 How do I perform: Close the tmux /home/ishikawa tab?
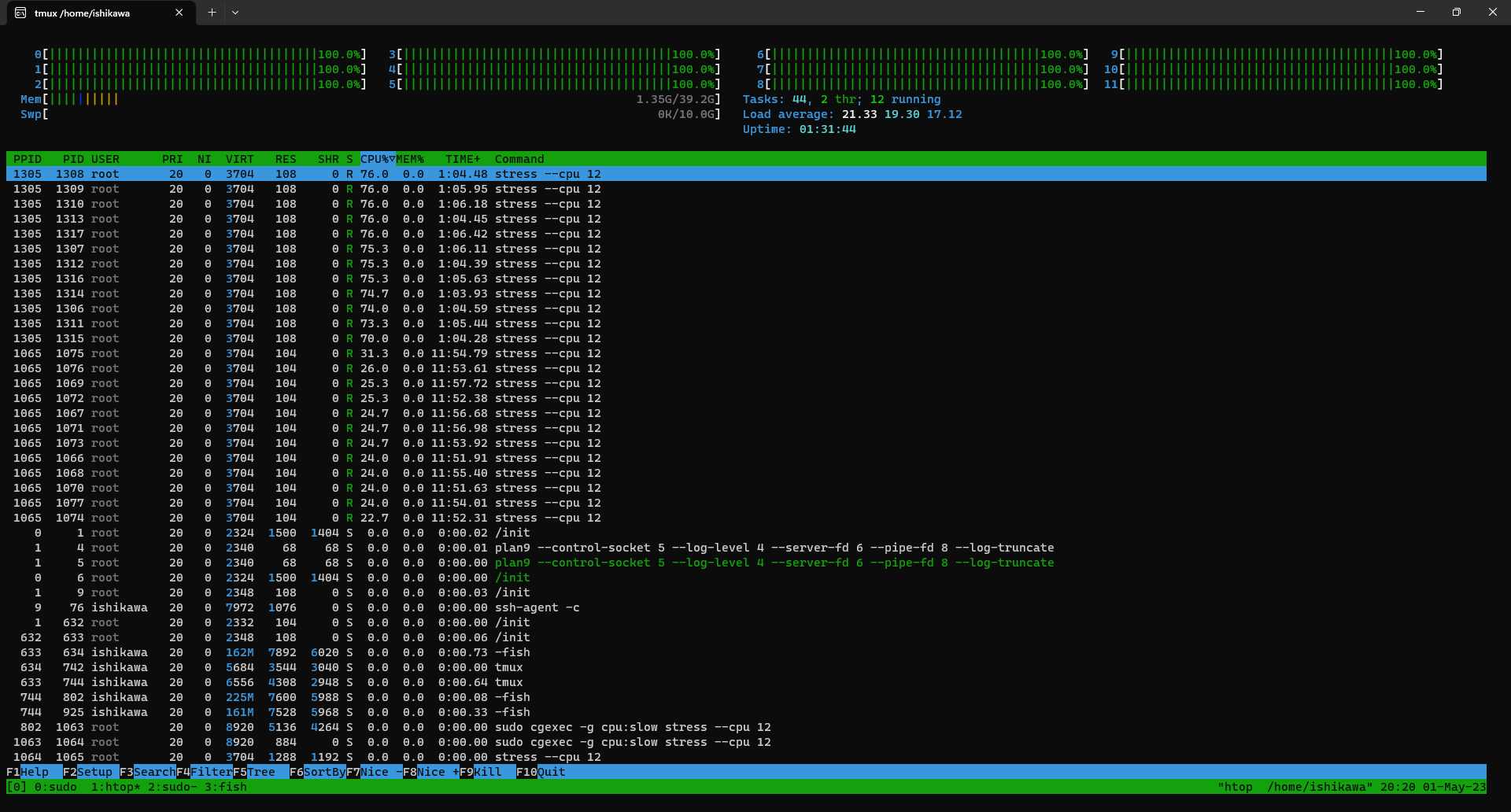click(179, 13)
